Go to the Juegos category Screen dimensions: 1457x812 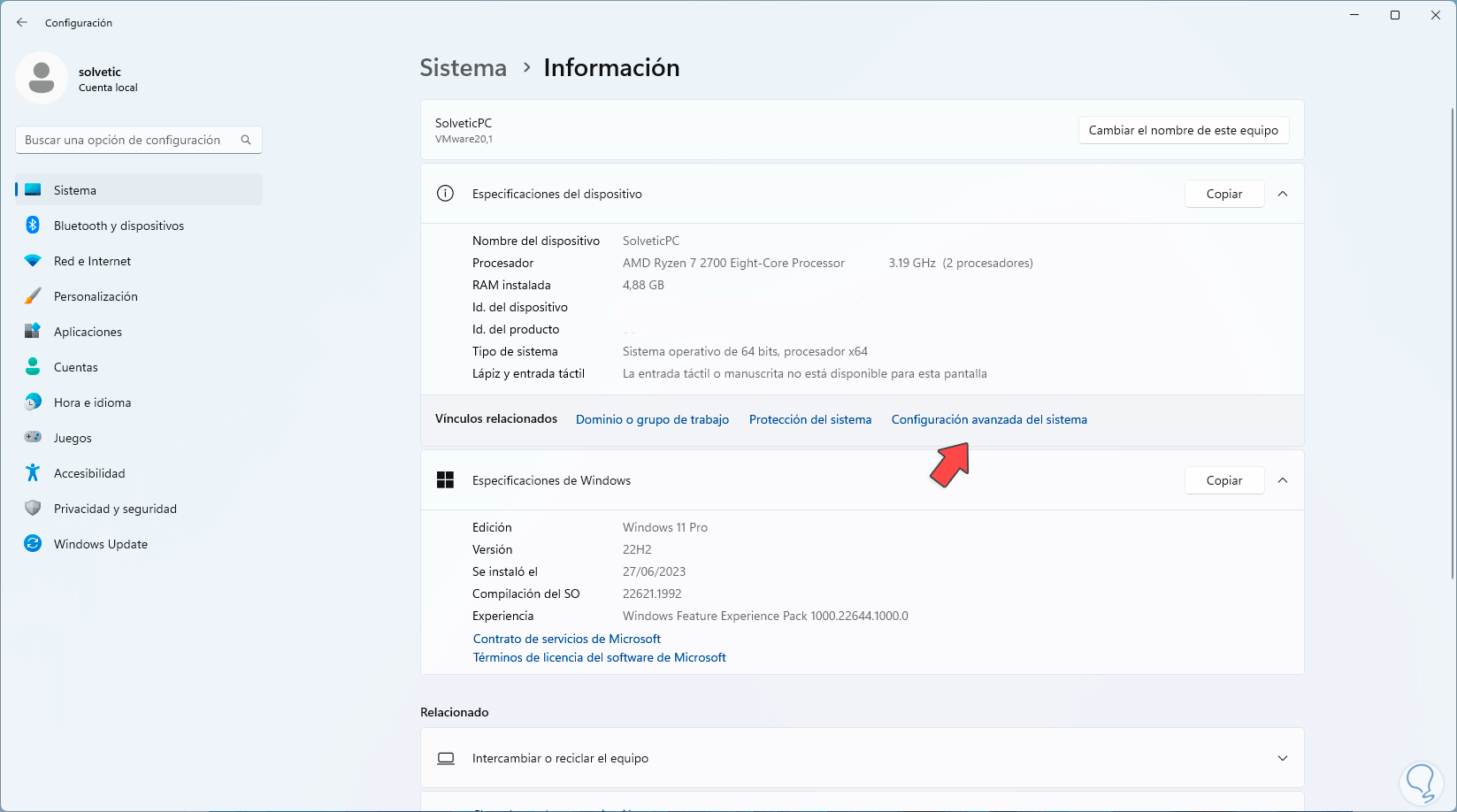pyautogui.click(x=139, y=438)
